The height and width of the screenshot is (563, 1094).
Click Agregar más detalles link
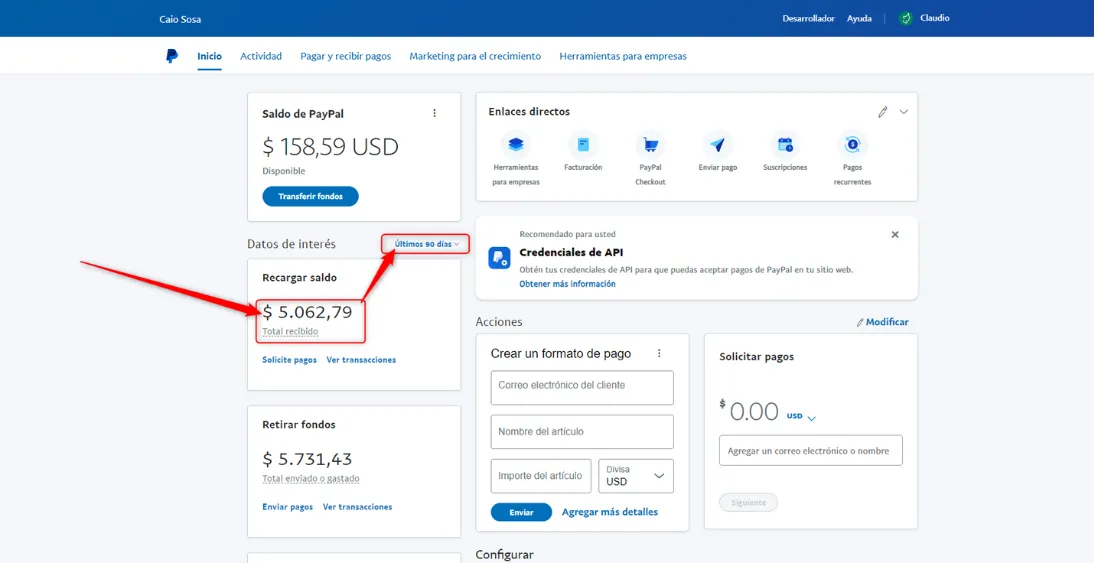pos(610,512)
